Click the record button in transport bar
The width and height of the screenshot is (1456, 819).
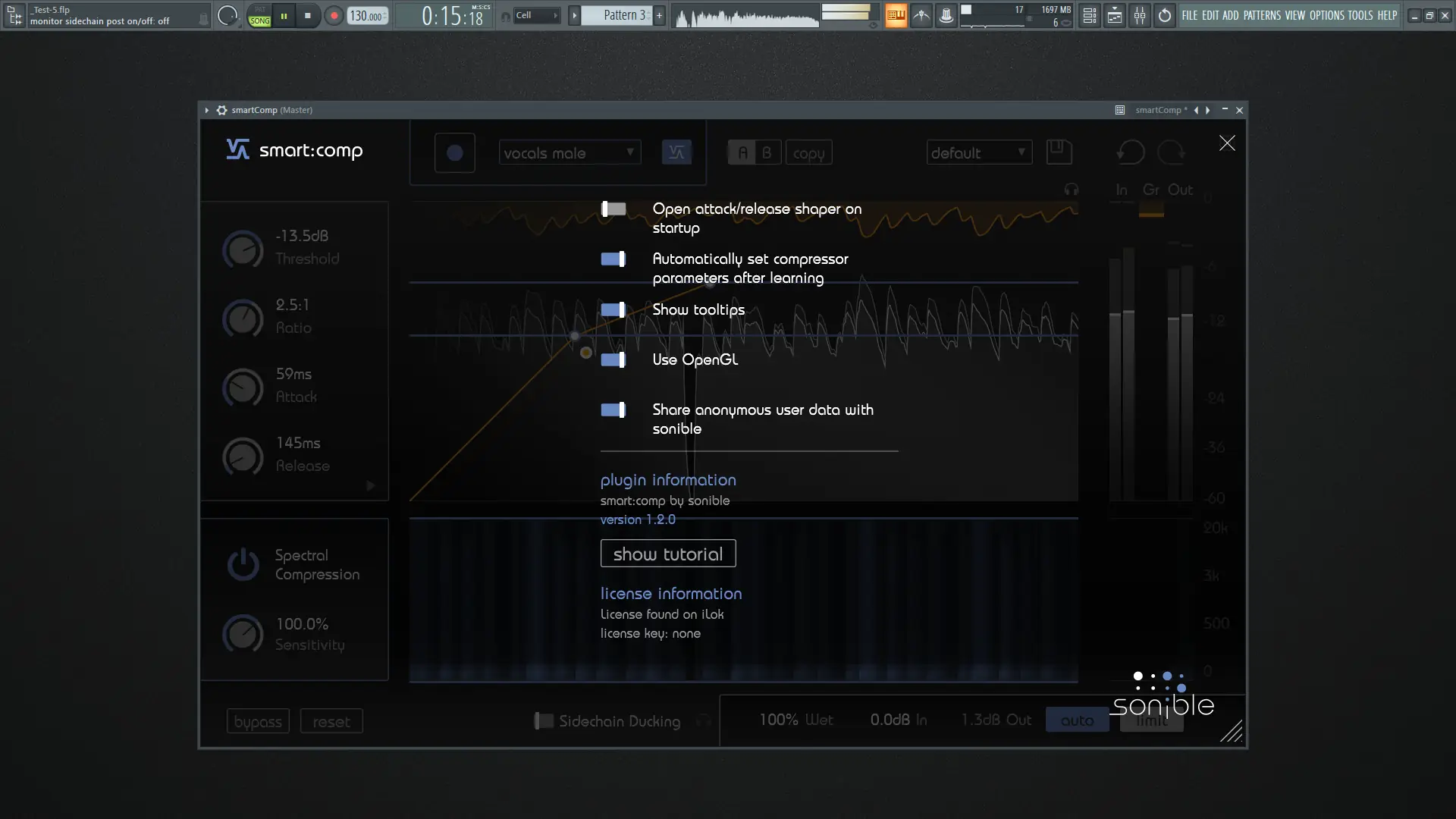(334, 15)
